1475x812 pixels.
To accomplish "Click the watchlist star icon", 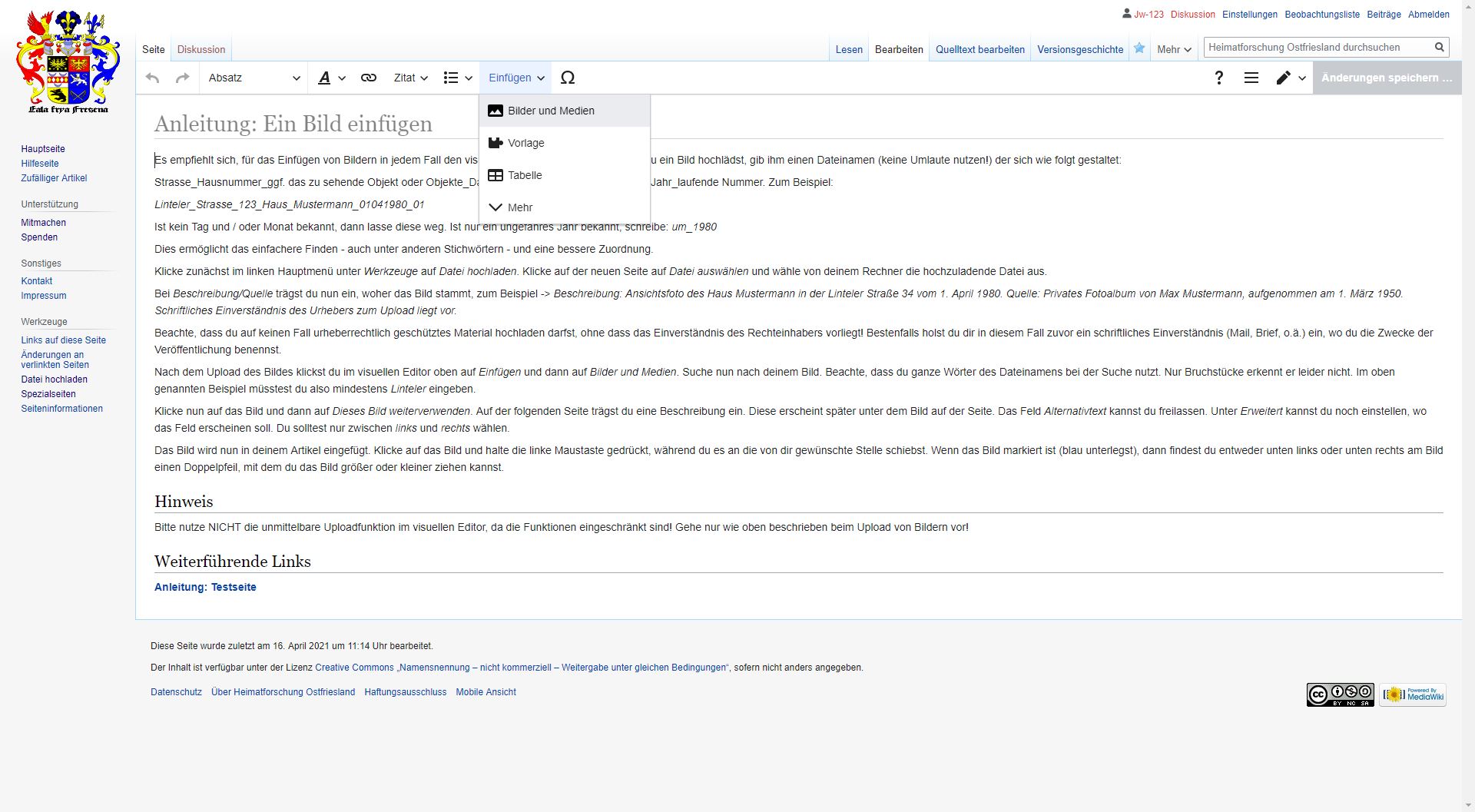I will coord(1139,48).
